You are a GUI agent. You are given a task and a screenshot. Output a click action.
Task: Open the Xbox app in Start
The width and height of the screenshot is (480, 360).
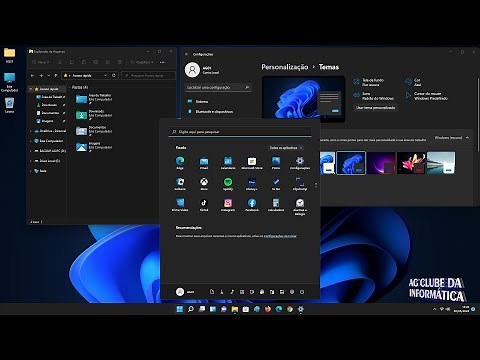pyautogui.click(x=204, y=184)
